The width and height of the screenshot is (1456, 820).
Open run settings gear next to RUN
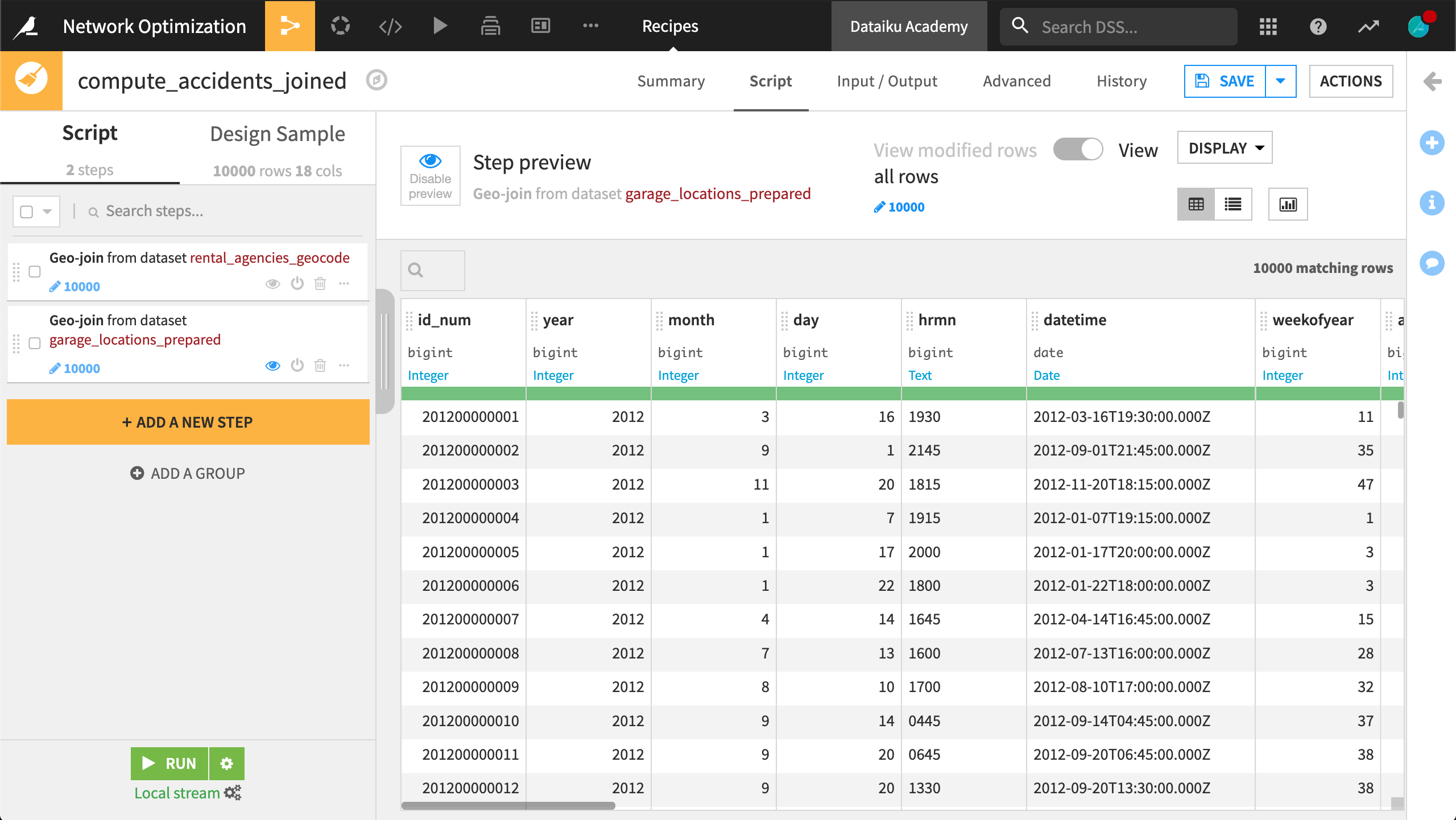tap(226, 763)
